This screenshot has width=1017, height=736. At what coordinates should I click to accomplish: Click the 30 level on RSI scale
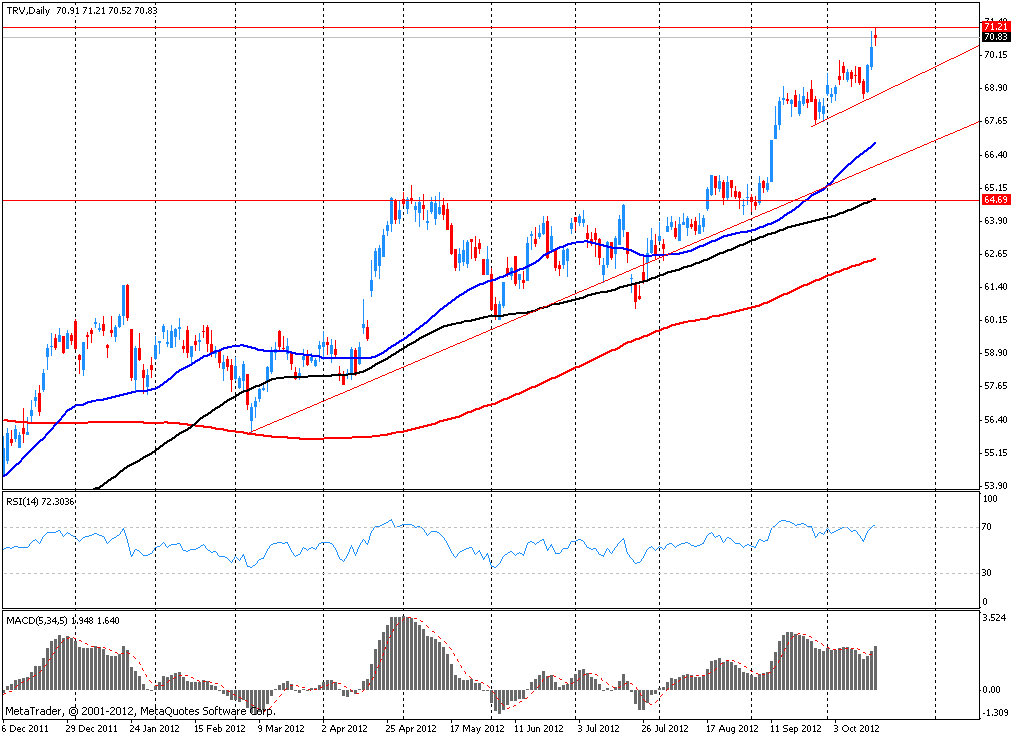tap(987, 573)
